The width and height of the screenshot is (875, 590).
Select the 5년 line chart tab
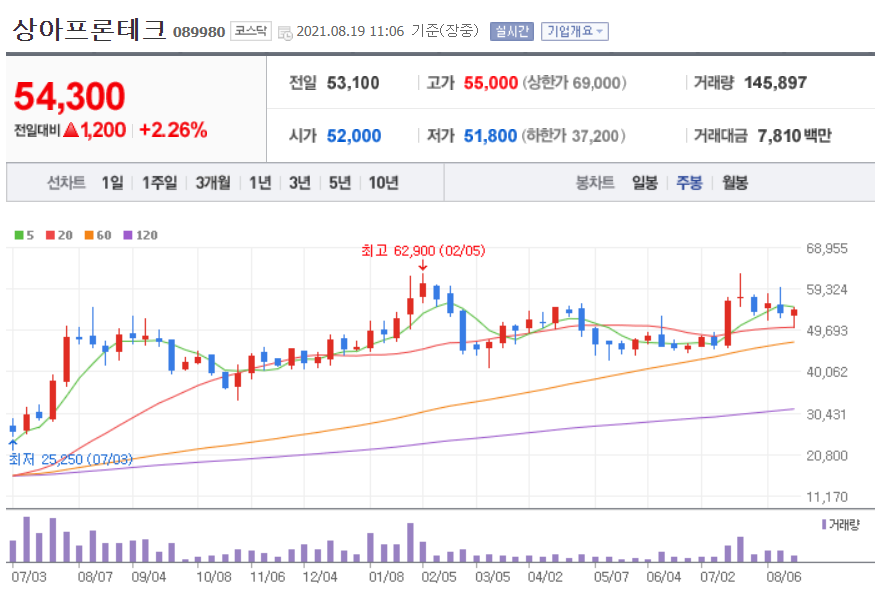coord(340,183)
